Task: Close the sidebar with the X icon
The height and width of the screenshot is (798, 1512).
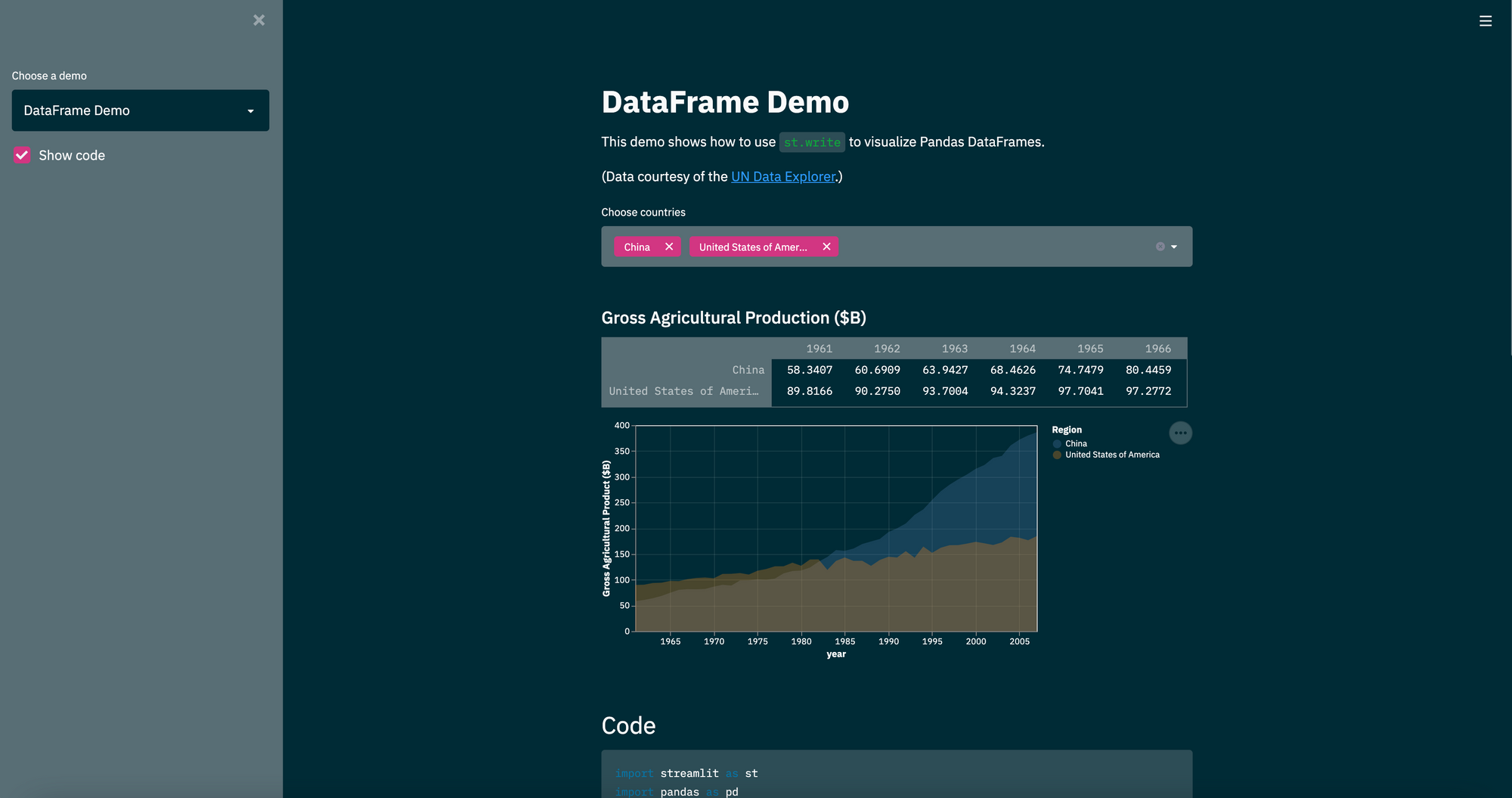Action: pyautogui.click(x=259, y=20)
